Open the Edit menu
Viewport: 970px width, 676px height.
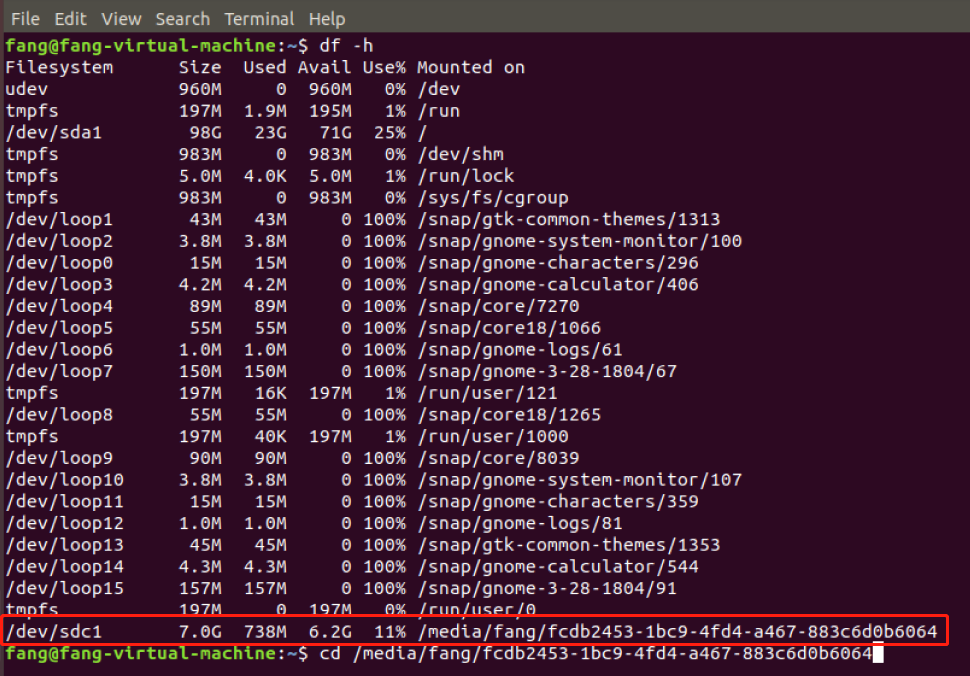click(x=70, y=19)
